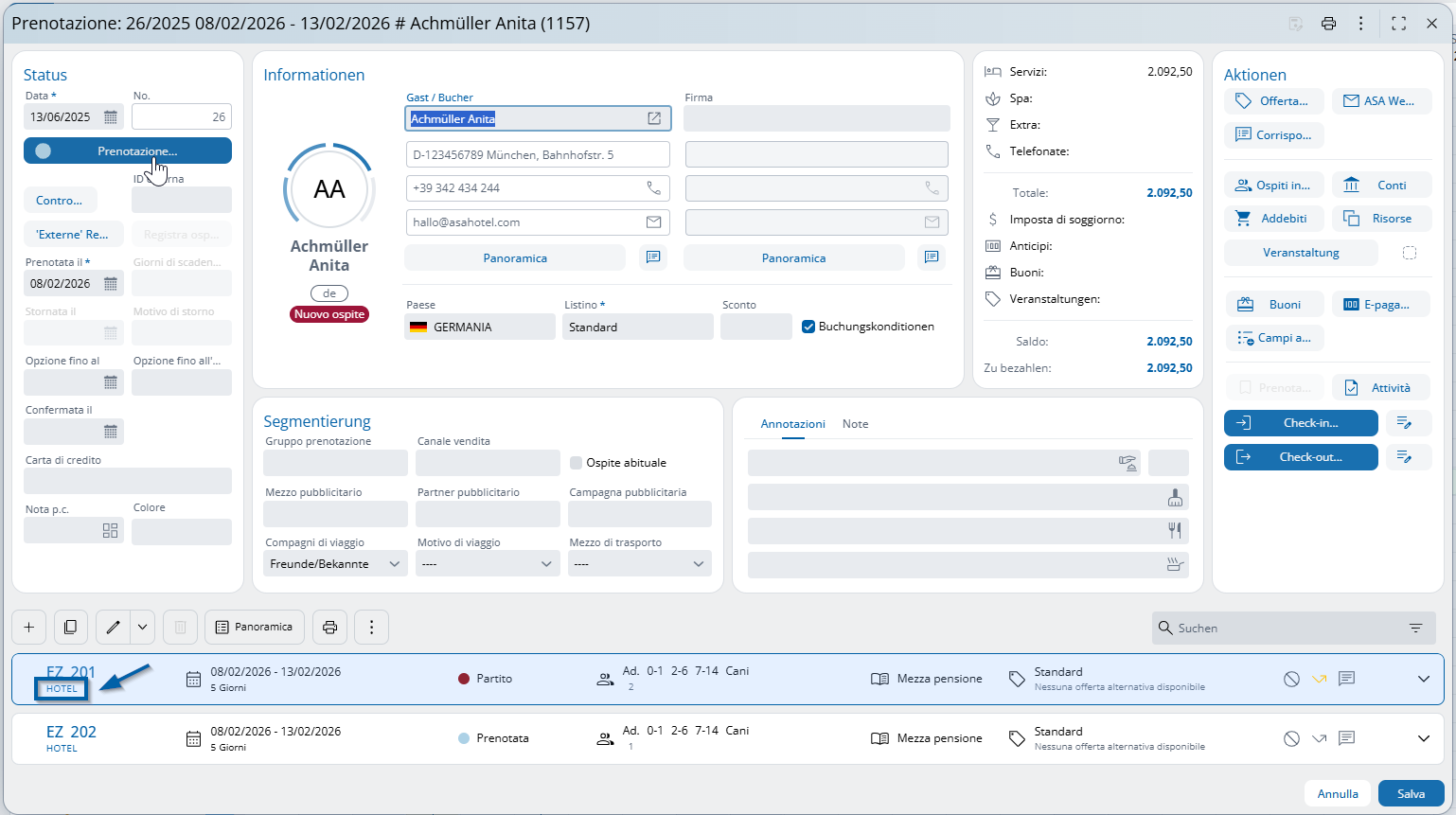This screenshot has width=1456, height=815.
Task: Click the phone icon beside guest number
Action: click(653, 188)
